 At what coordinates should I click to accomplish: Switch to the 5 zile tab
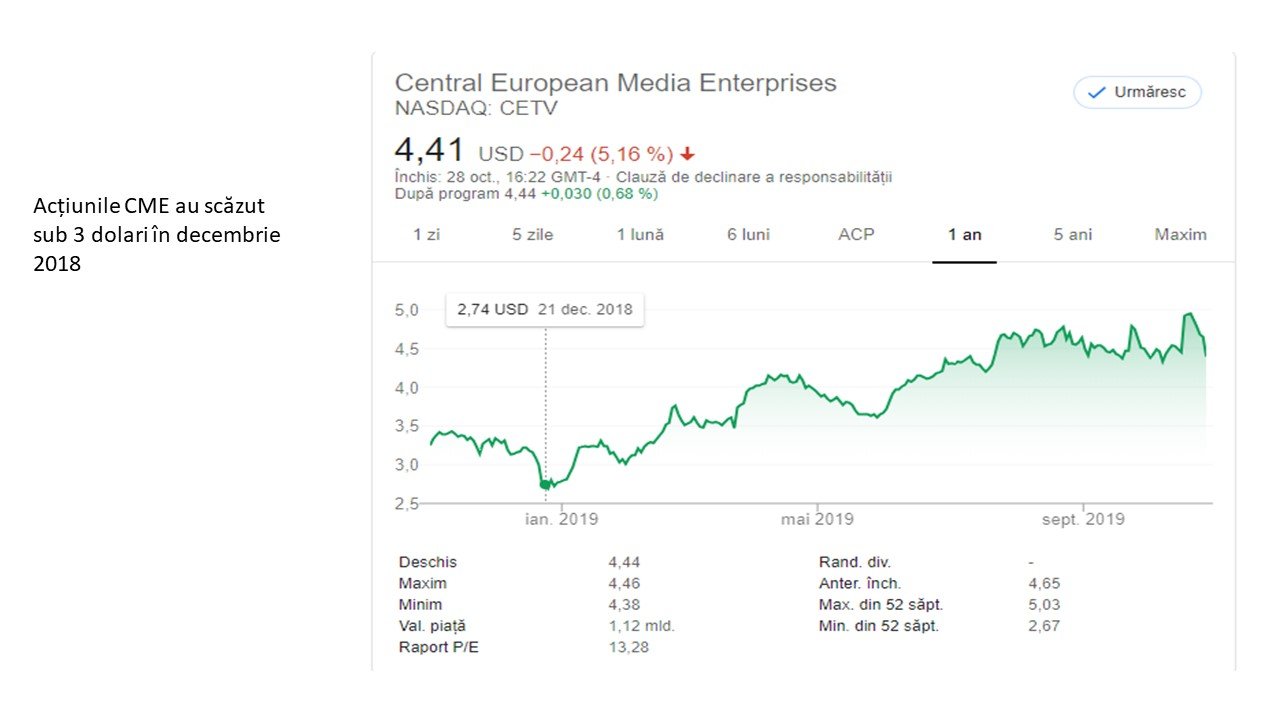[532, 235]
